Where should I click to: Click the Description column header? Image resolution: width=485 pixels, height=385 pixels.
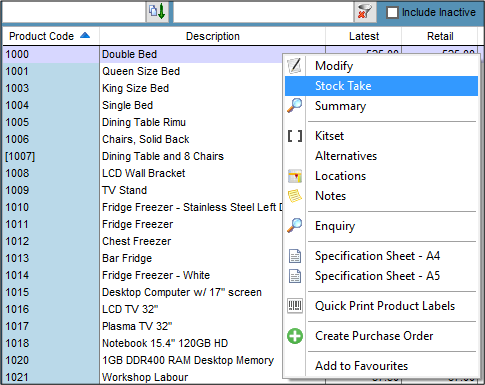coord(212,36)
